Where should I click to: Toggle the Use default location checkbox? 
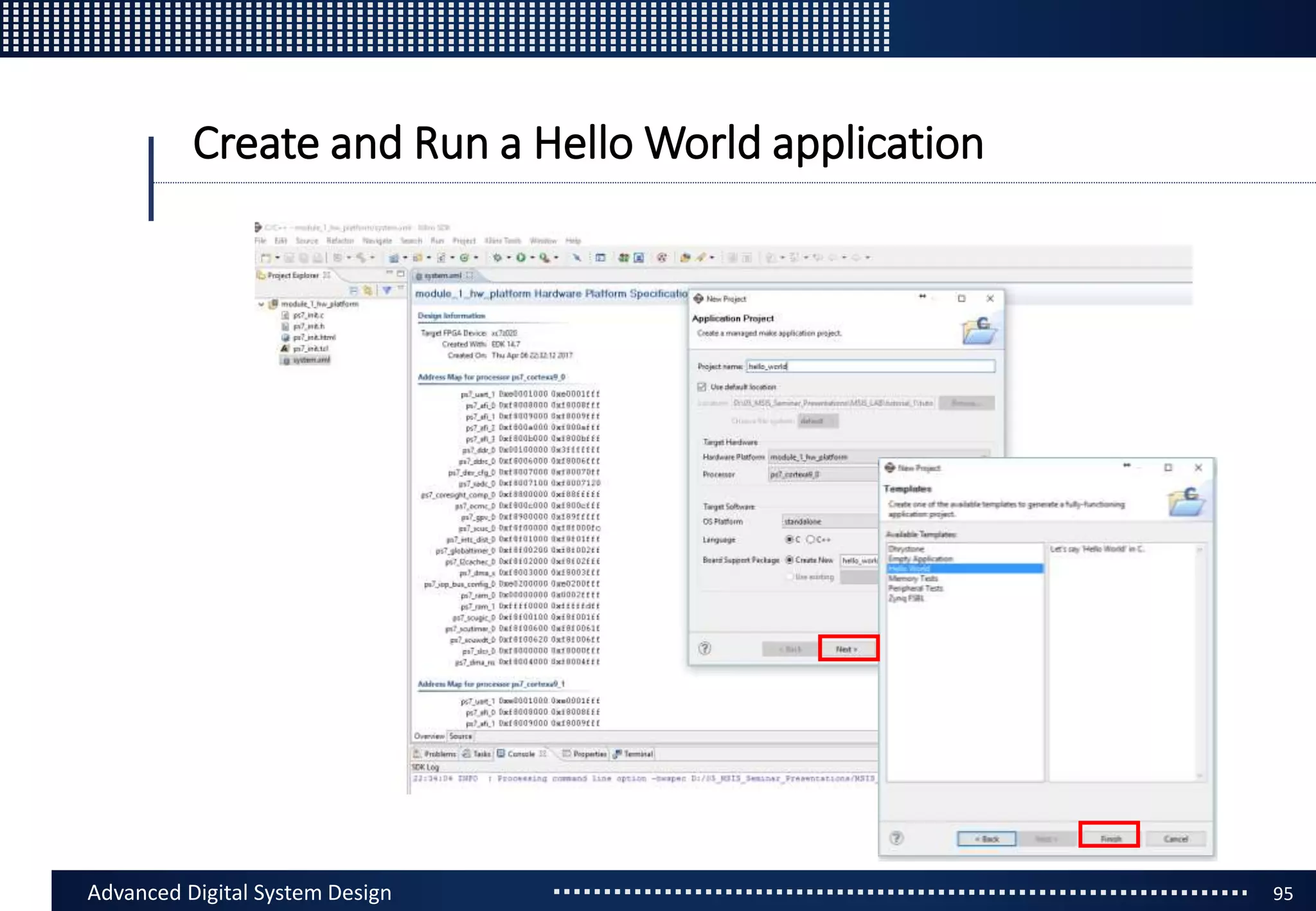[x=702, y=387]
